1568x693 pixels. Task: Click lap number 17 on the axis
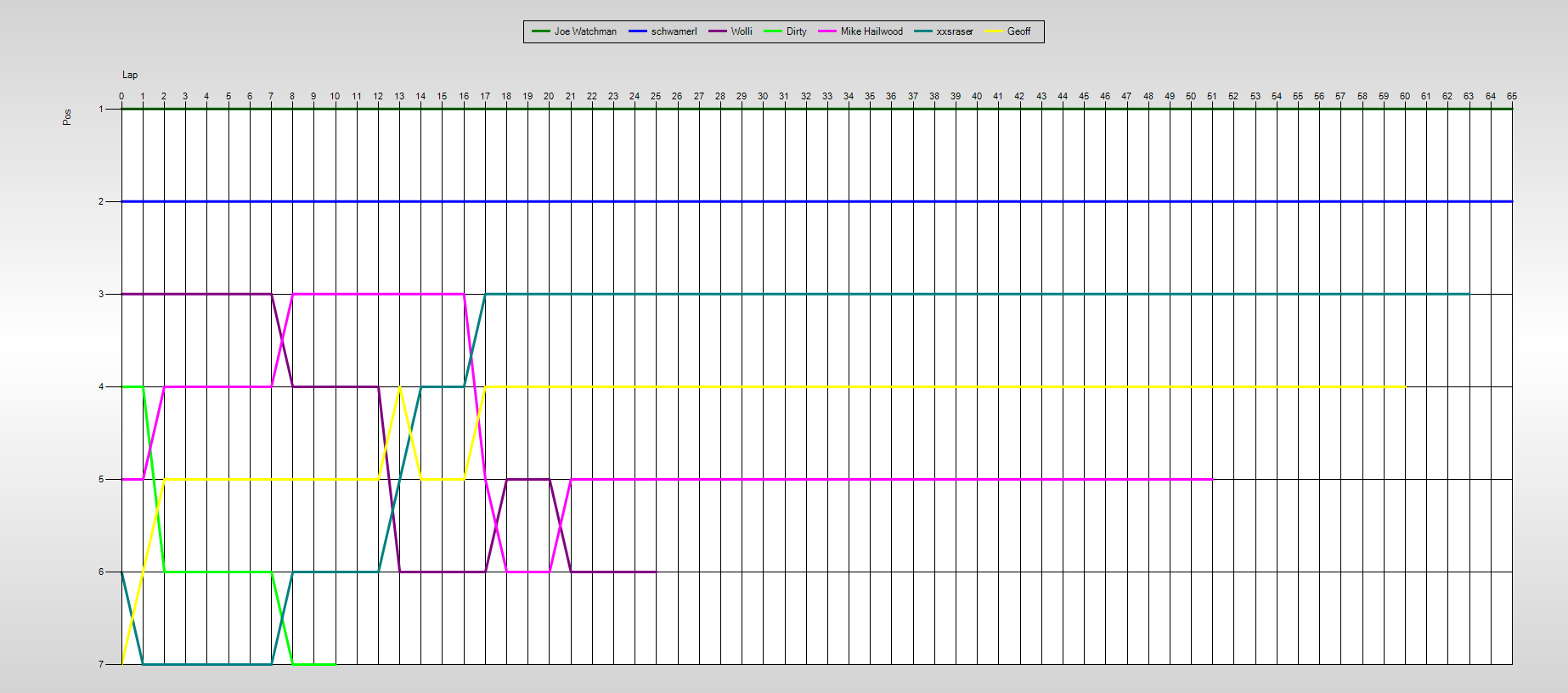coord(485,96)
